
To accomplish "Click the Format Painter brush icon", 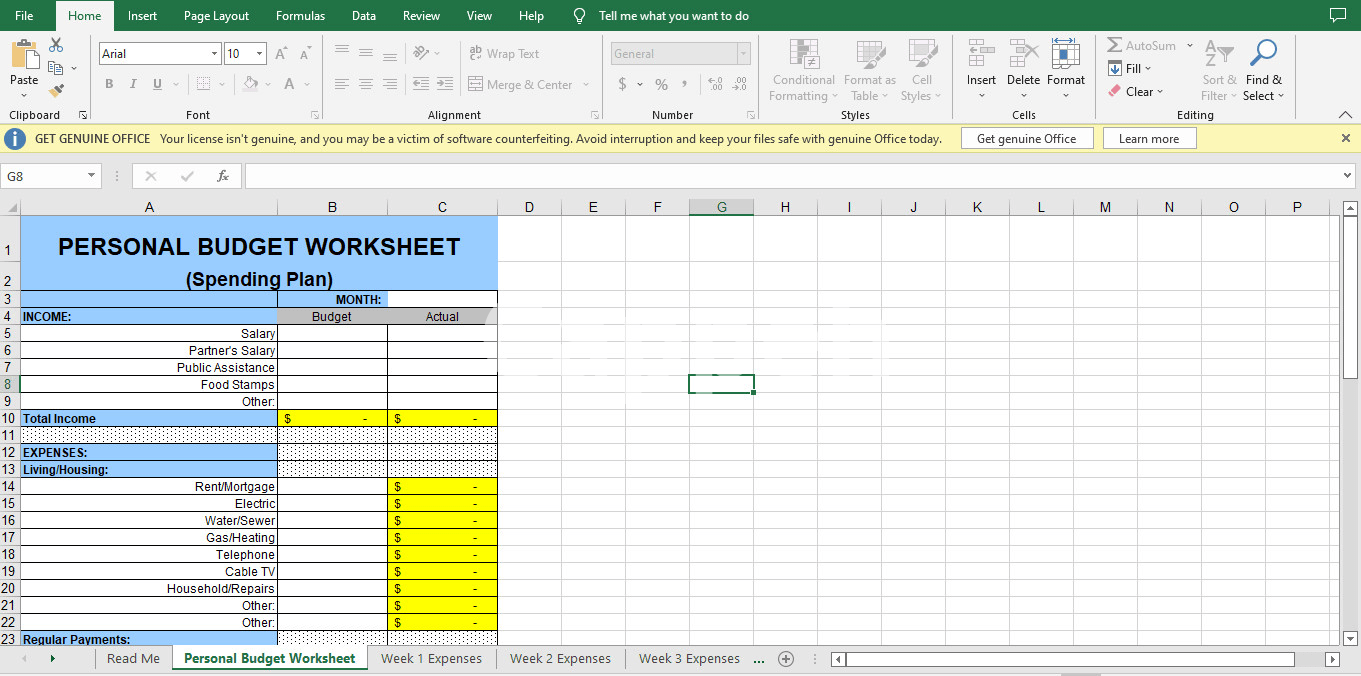I will (x=56, y=90).
